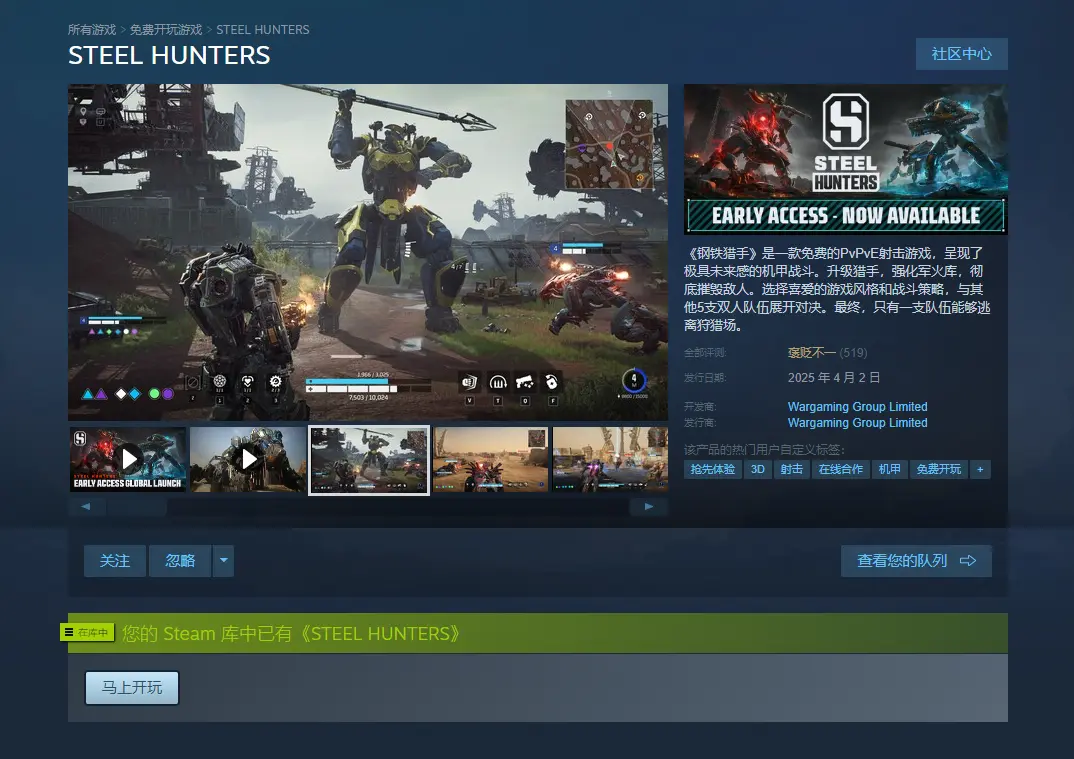
Task: Select the 射击 tag
Action: point(792,469)
